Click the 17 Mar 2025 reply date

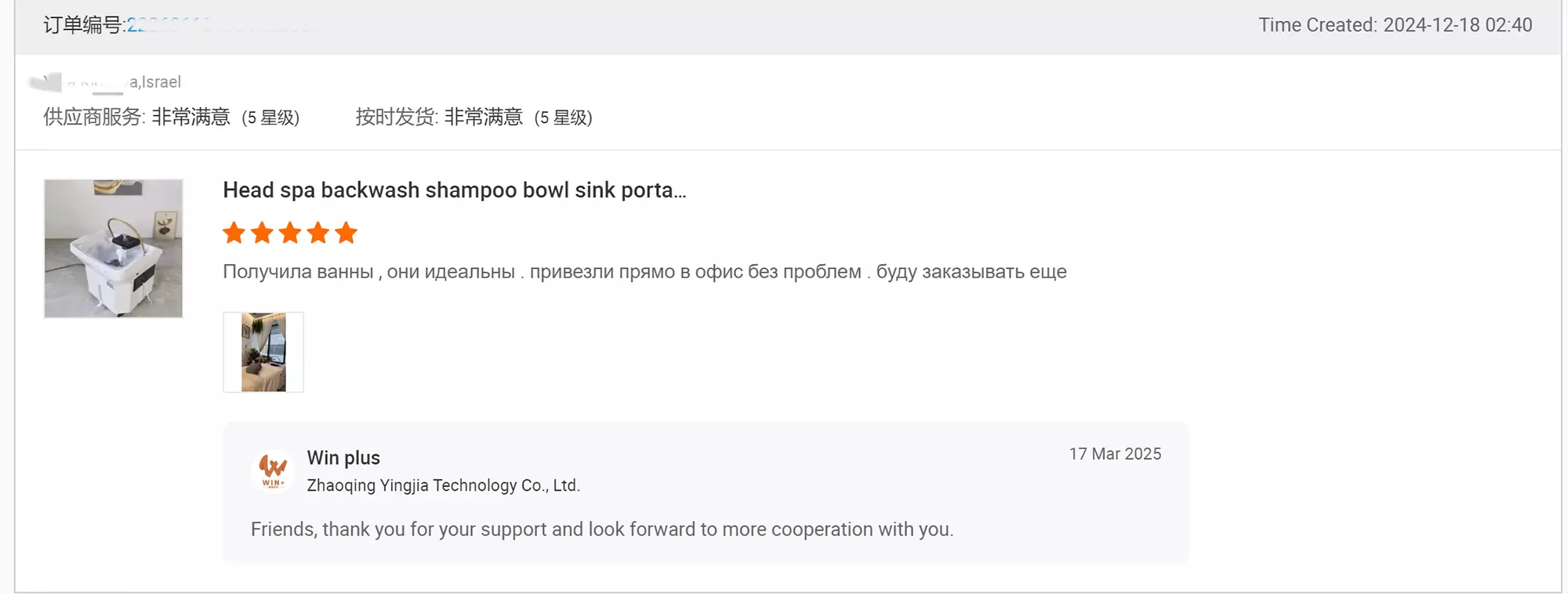1115,455
